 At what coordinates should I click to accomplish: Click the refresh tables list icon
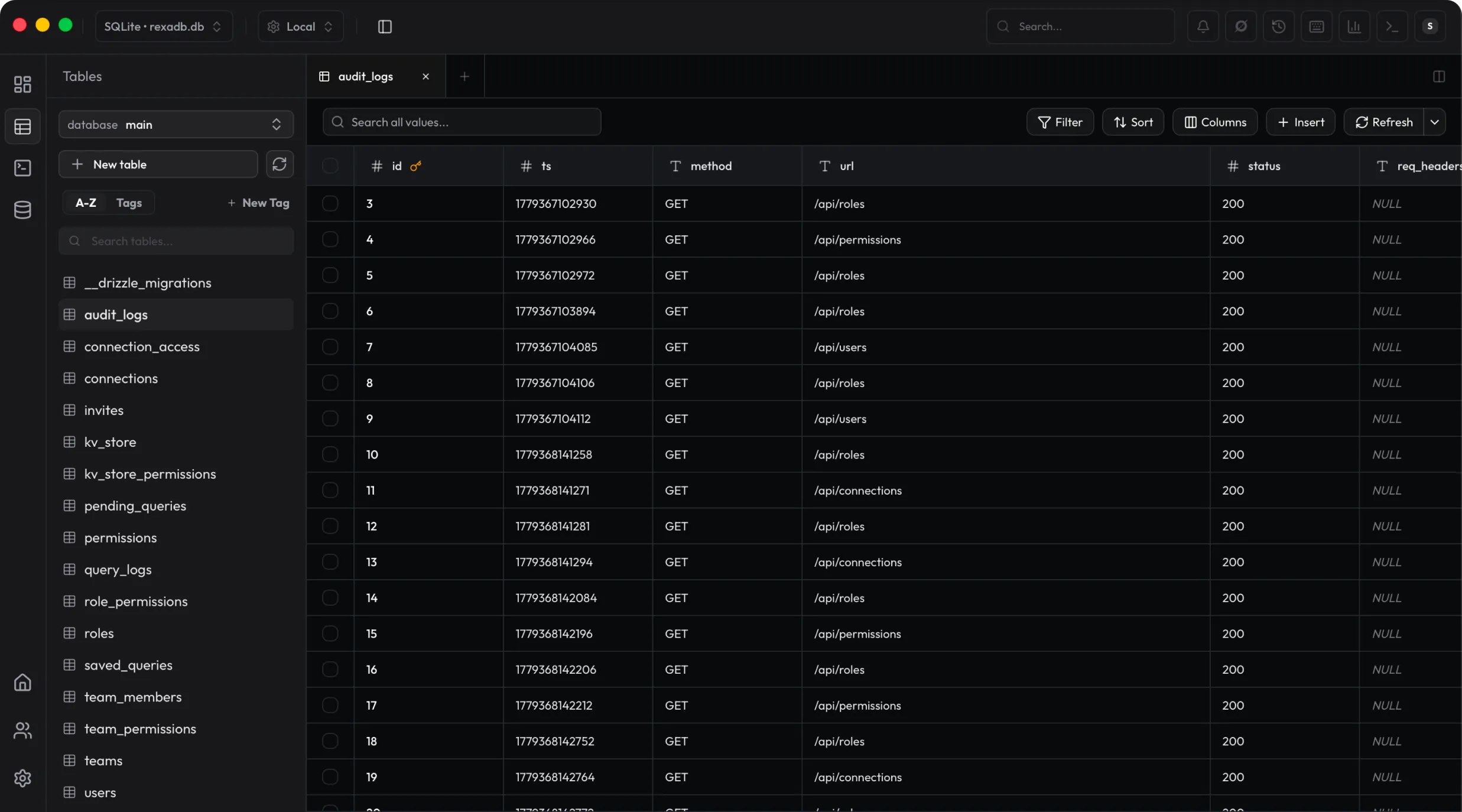click(x=280, y=164)
